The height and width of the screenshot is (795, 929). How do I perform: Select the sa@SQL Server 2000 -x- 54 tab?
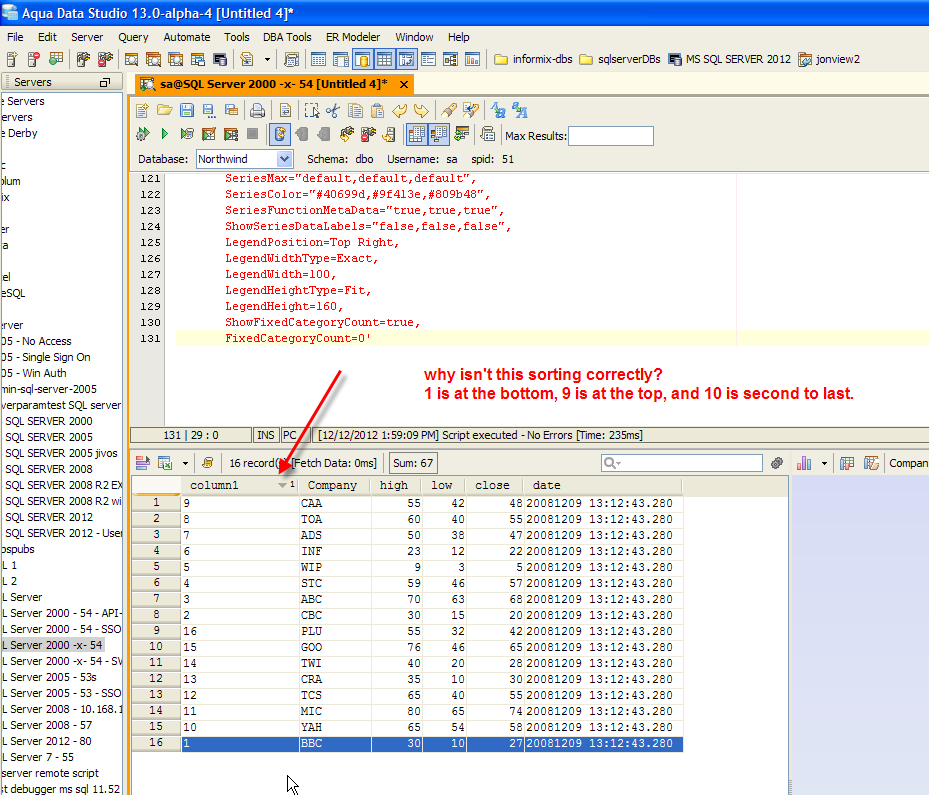tap(273, 84)
